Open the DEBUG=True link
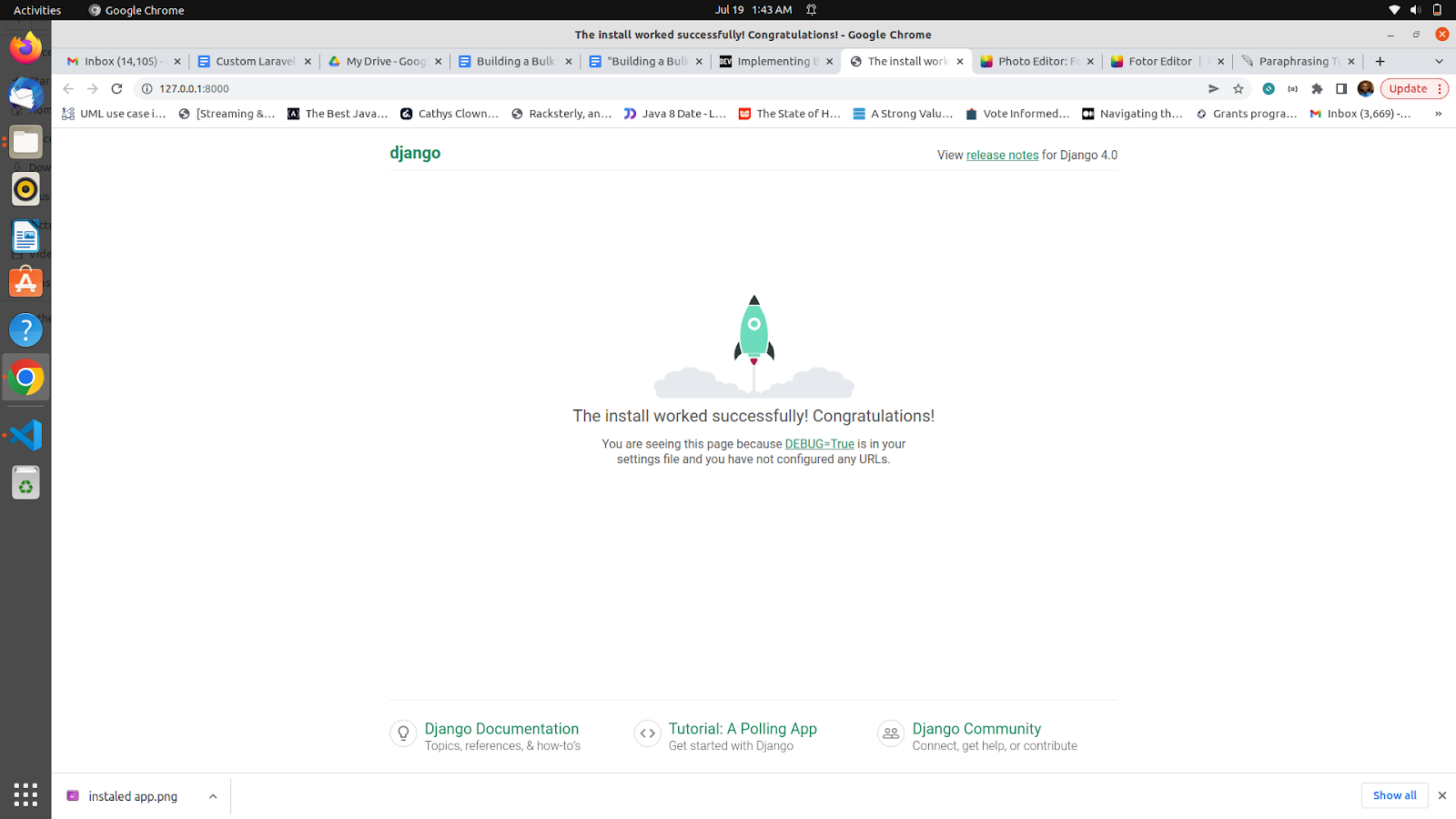This screenshot has width=1456, height=819. click(819, 444)
